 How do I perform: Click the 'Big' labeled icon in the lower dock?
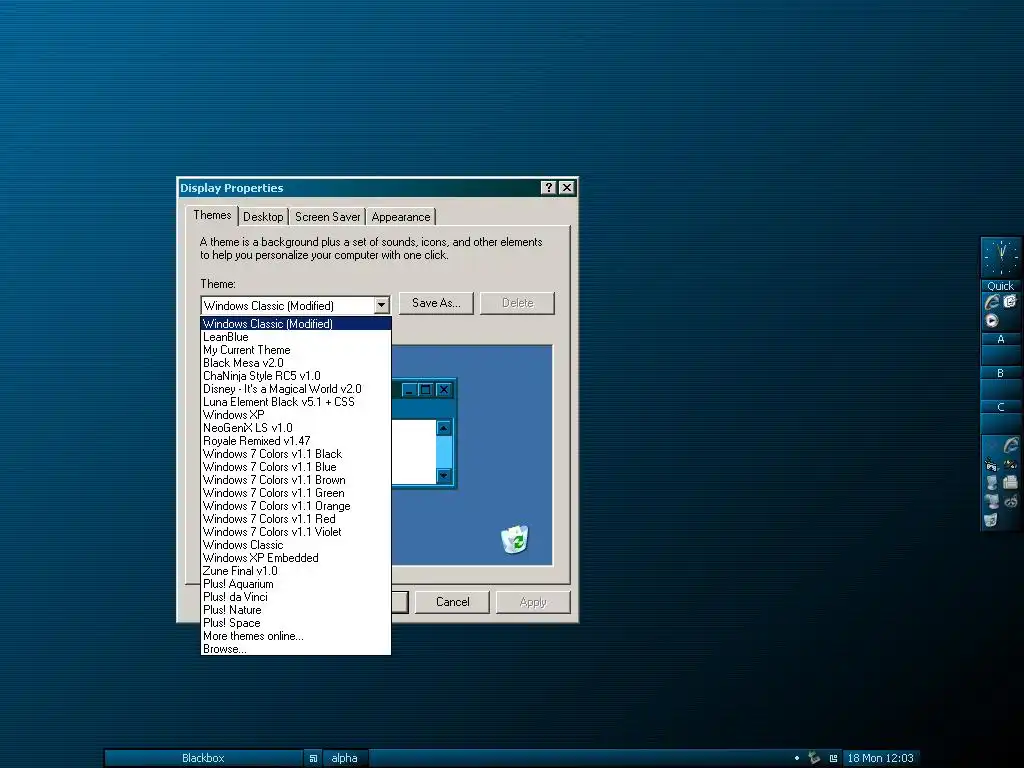coord(991,464)
